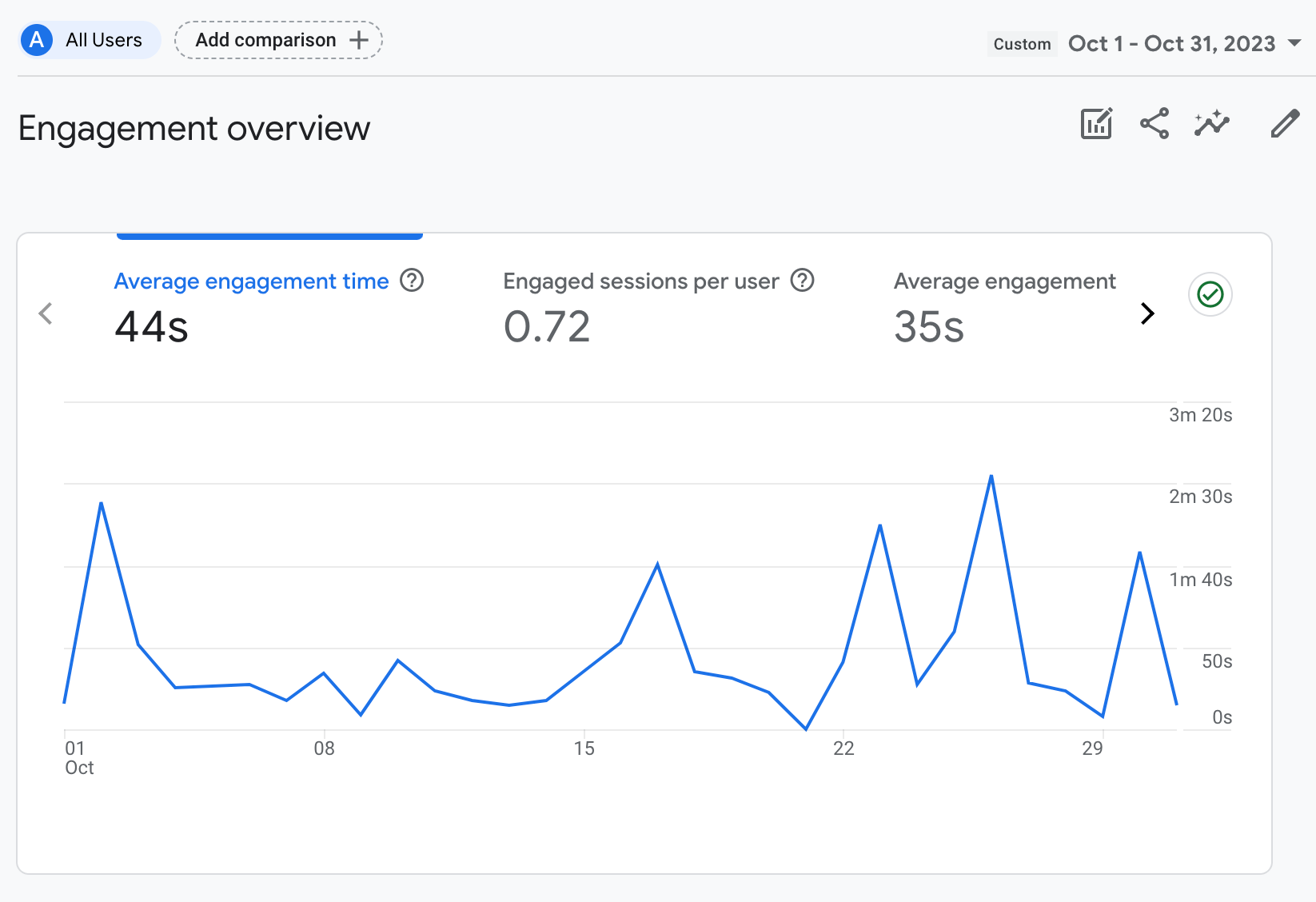
Task: Open the date range dropdown arrow
Action: 1295,43
